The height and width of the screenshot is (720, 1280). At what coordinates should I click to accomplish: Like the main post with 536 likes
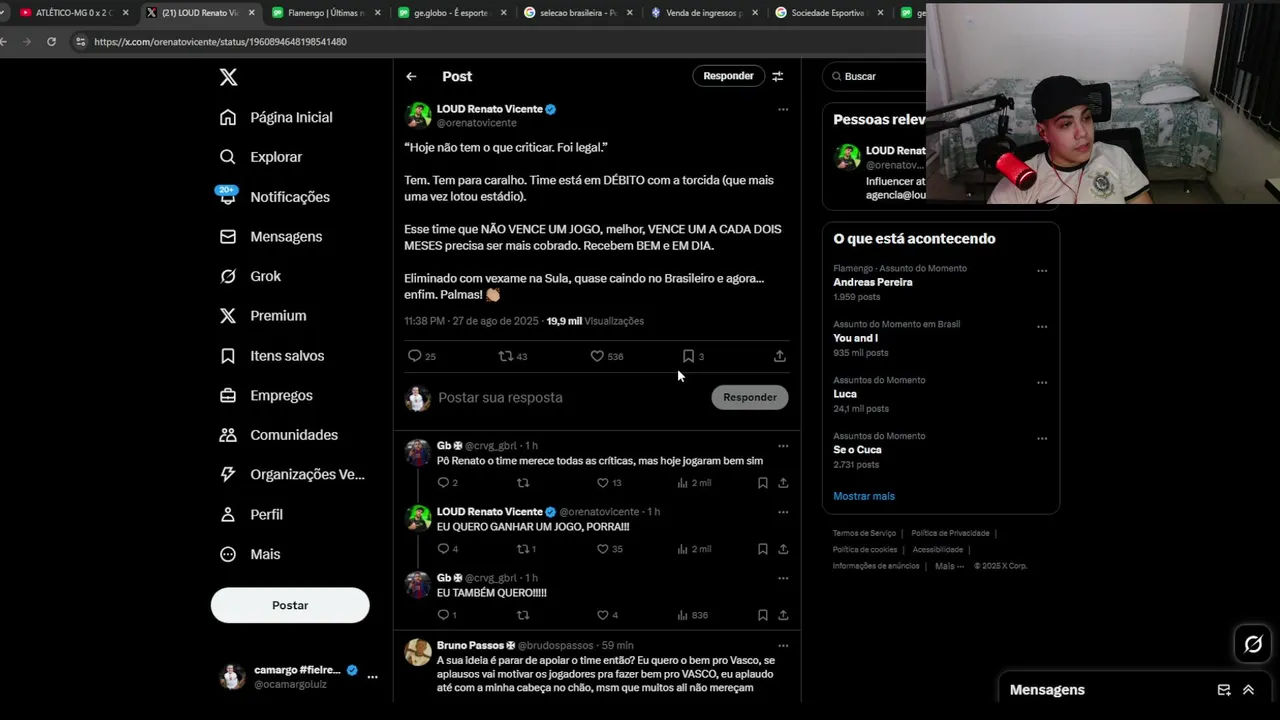tap(597, 356)
